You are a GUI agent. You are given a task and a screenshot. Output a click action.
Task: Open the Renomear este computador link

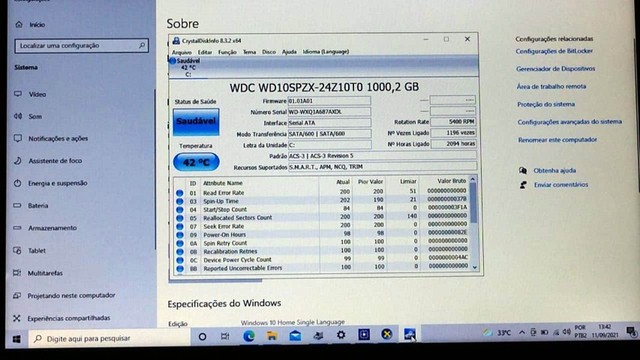click(558, 140)
